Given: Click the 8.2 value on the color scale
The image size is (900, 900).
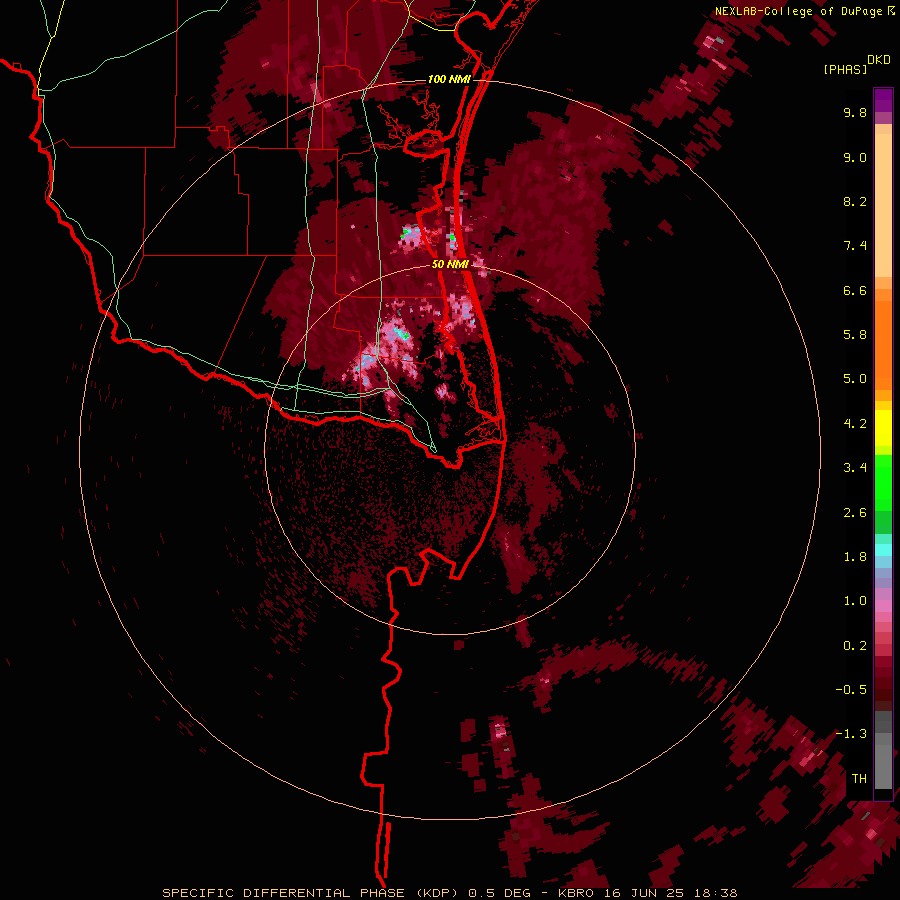Looking at the screenshot, I should [855, 201].
